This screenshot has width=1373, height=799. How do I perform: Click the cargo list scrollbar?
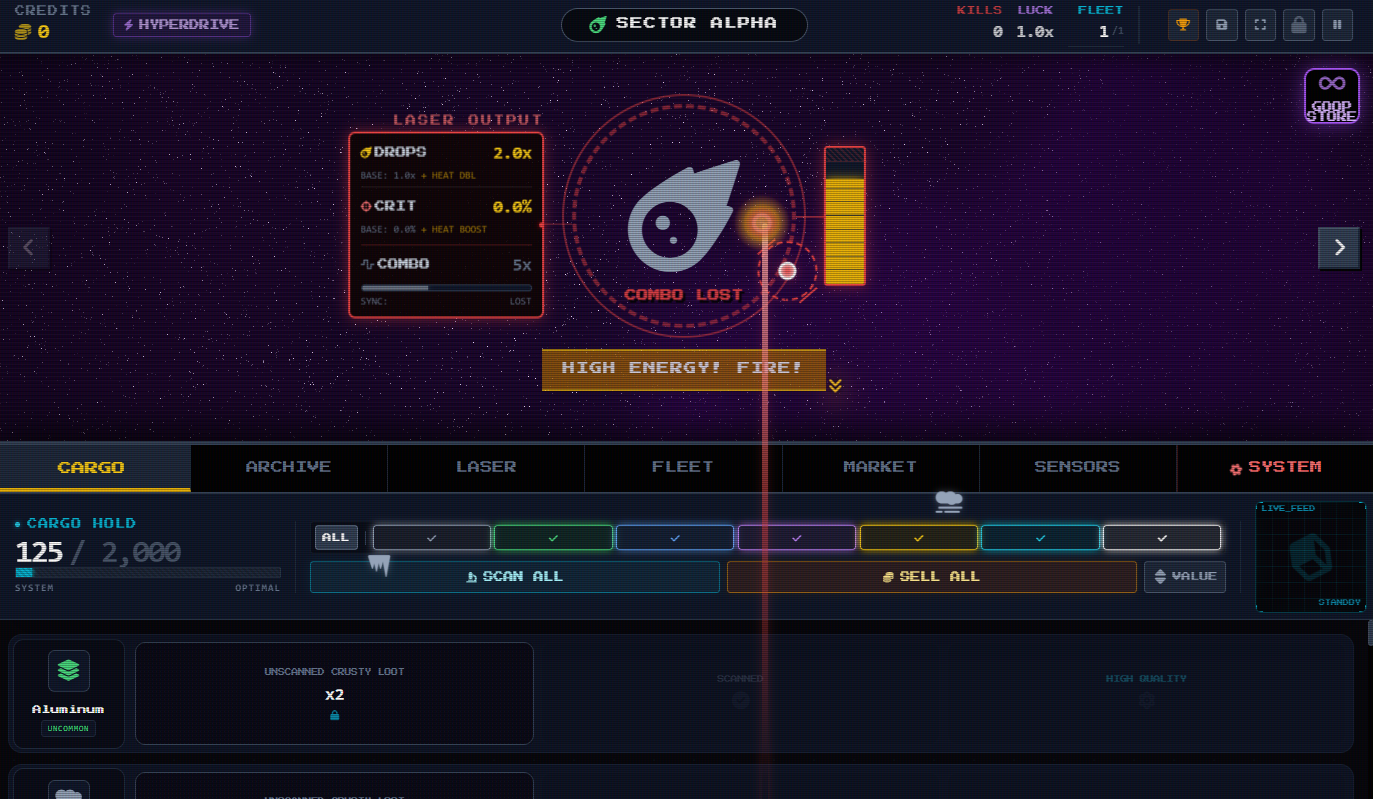pyautogui.click(x=1369, y=633)
